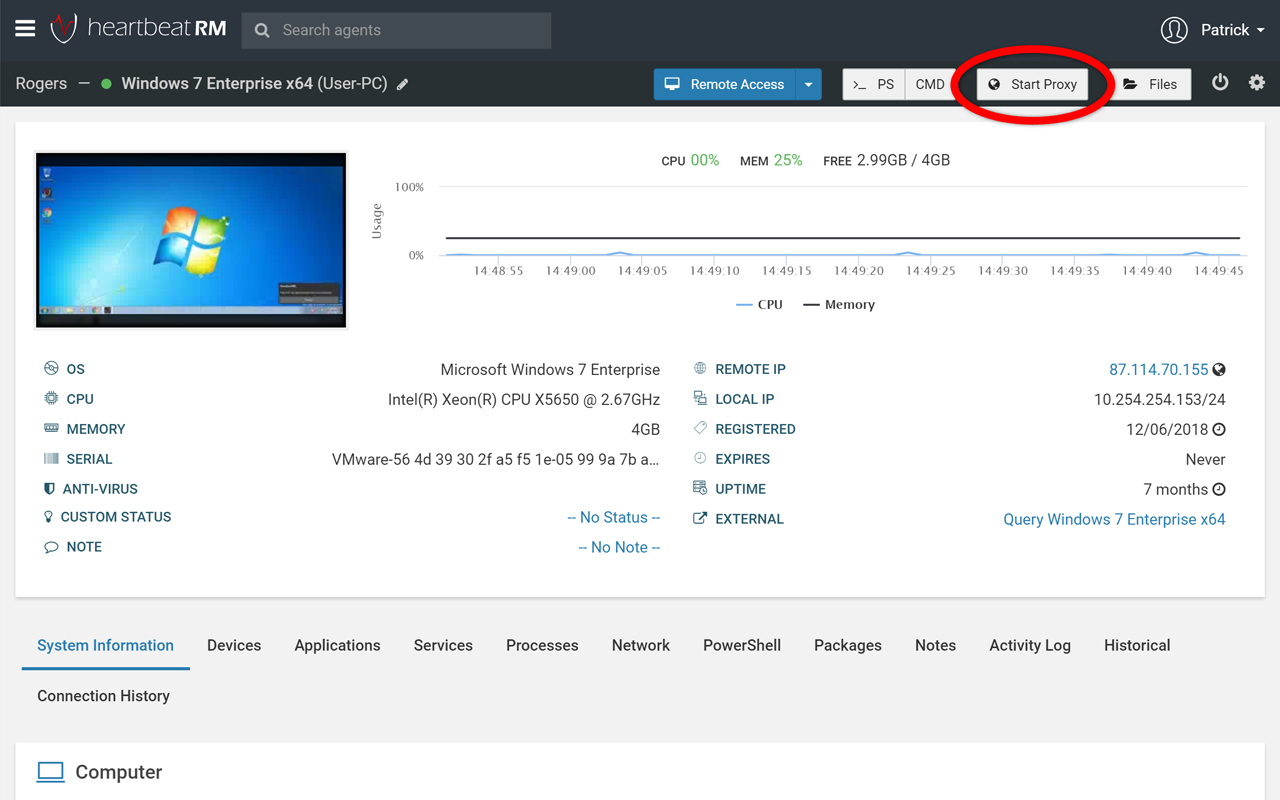
Task: Click the clock icon next to uptime value
Action: coord(1219,490)
